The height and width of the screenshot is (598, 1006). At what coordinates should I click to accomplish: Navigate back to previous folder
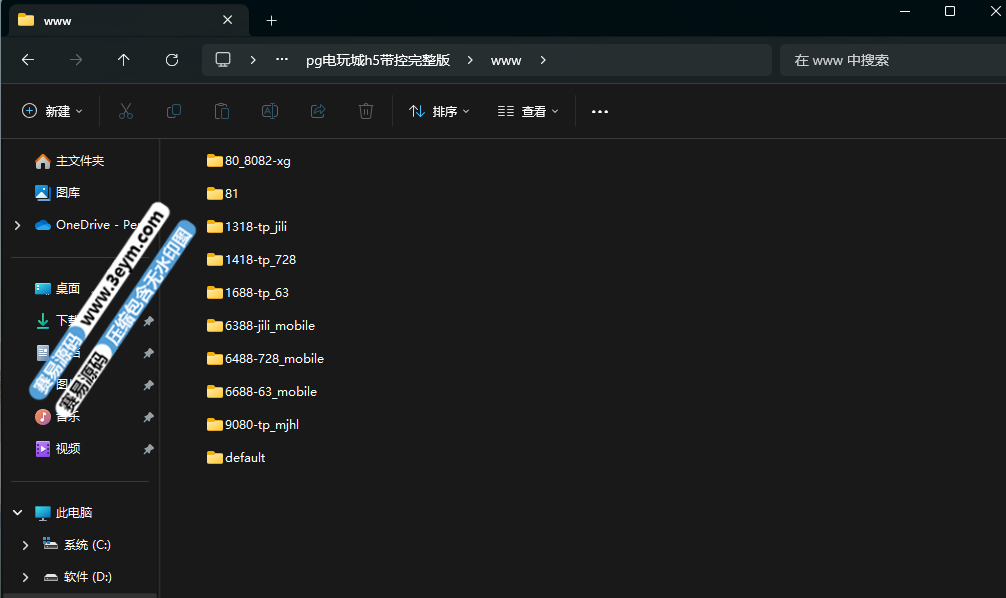(28, 60)
